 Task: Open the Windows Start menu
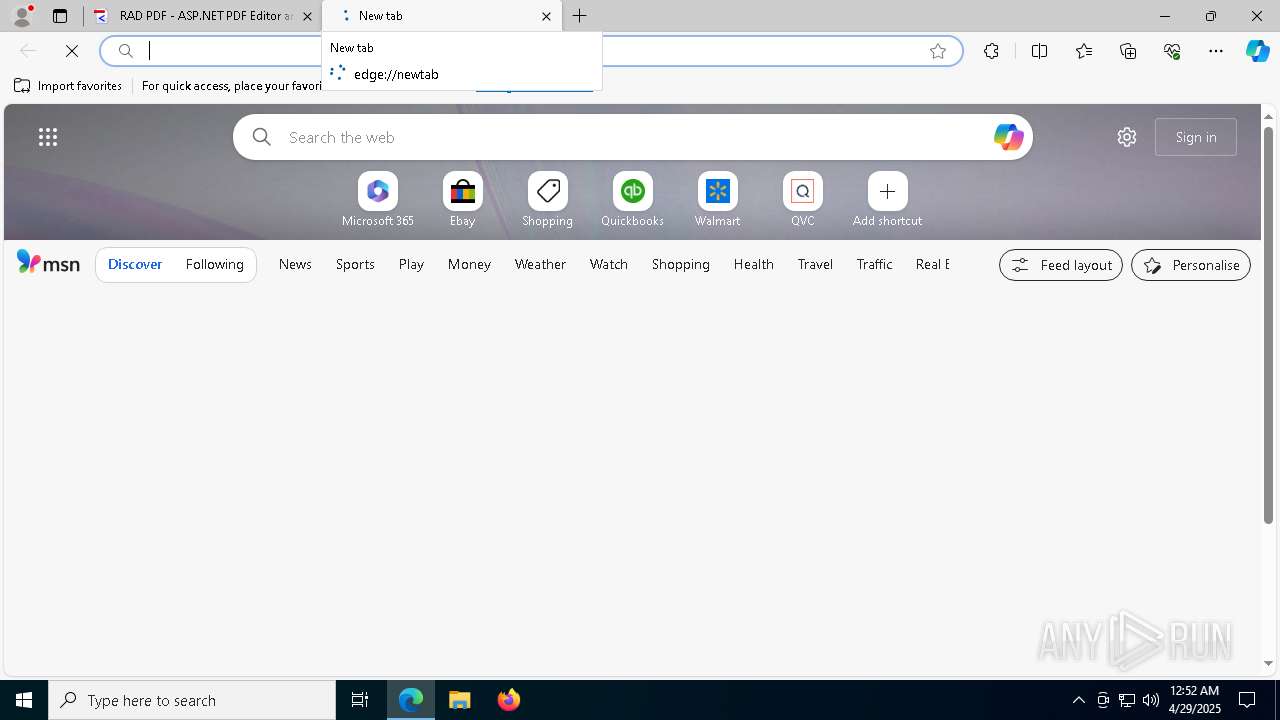[24, 700]
